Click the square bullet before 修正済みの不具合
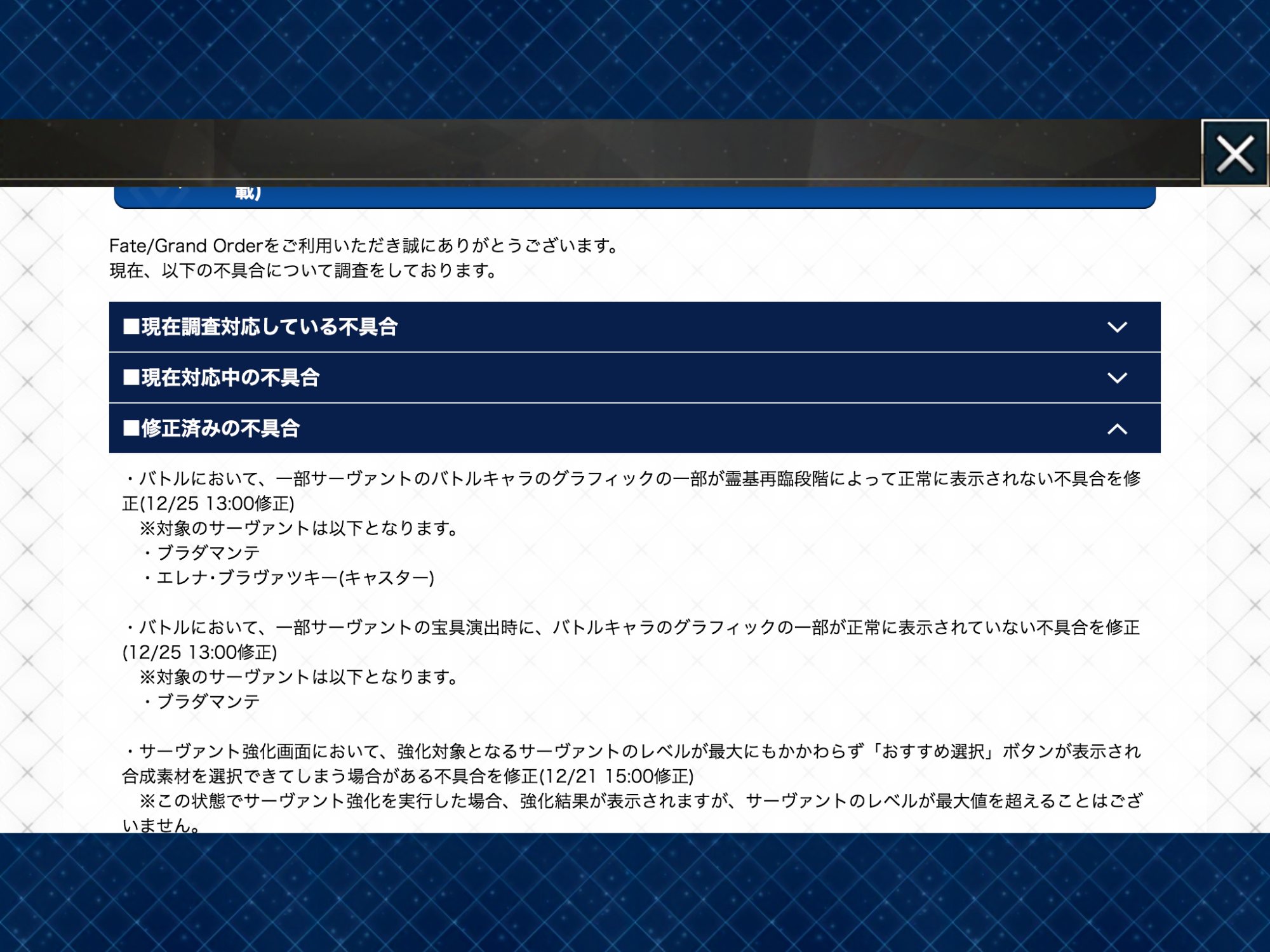The width and height of the screenshot is (1270, 952). point(131,428)
